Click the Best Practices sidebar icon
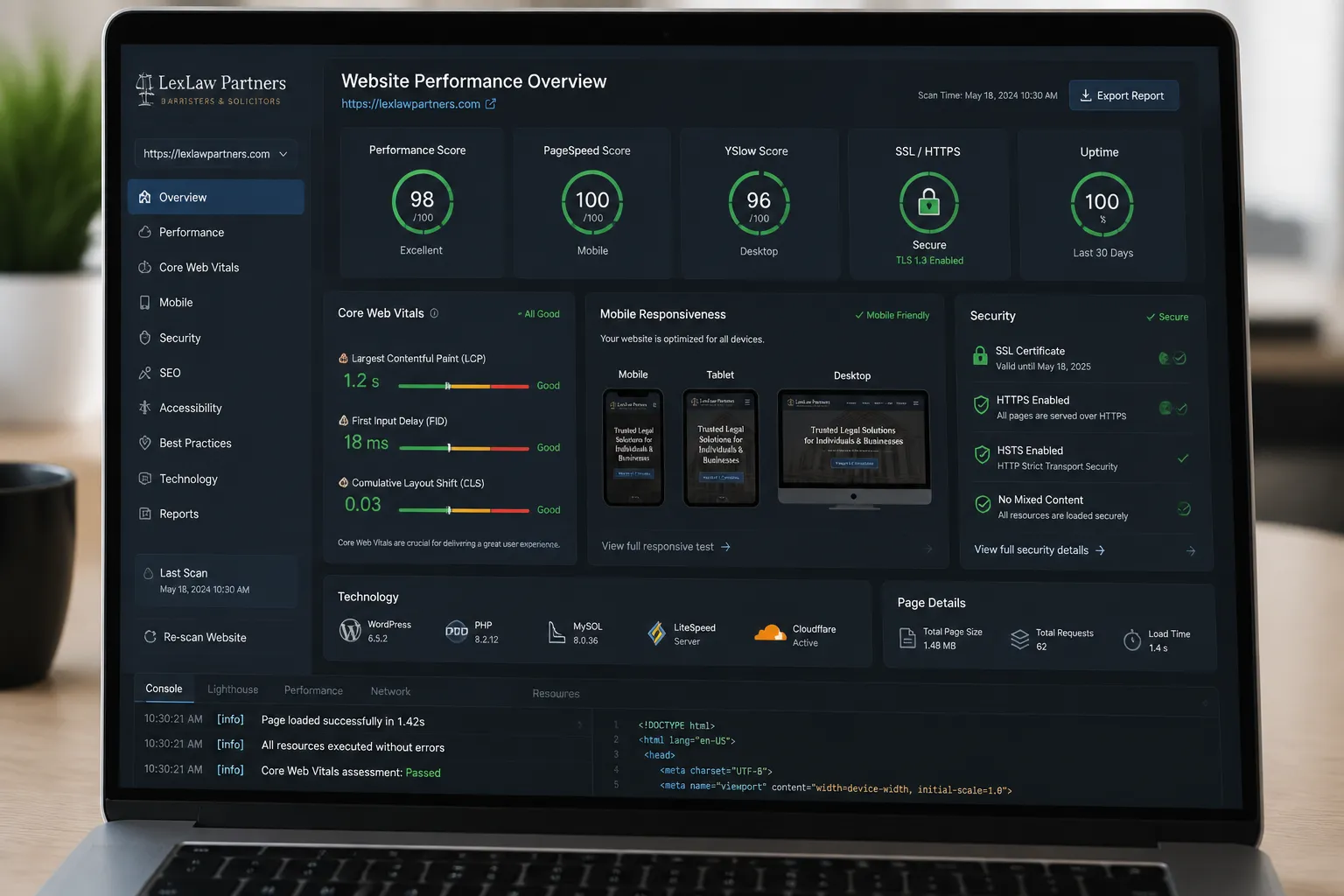 pos(145,443)
